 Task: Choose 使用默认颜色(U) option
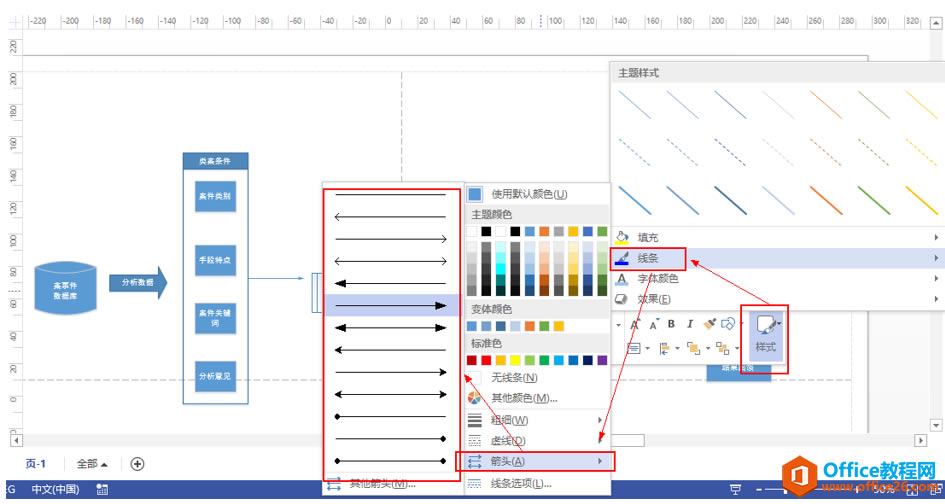(536, 194)
